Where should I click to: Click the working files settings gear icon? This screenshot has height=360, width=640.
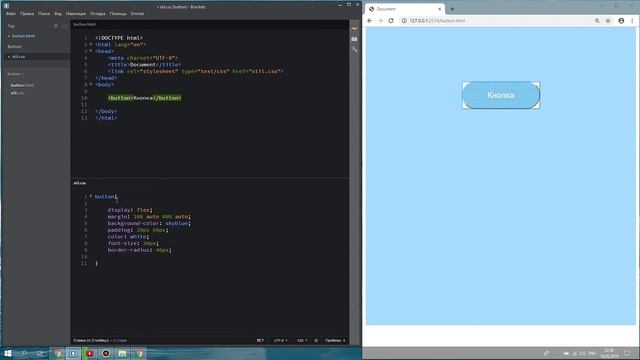56,26
